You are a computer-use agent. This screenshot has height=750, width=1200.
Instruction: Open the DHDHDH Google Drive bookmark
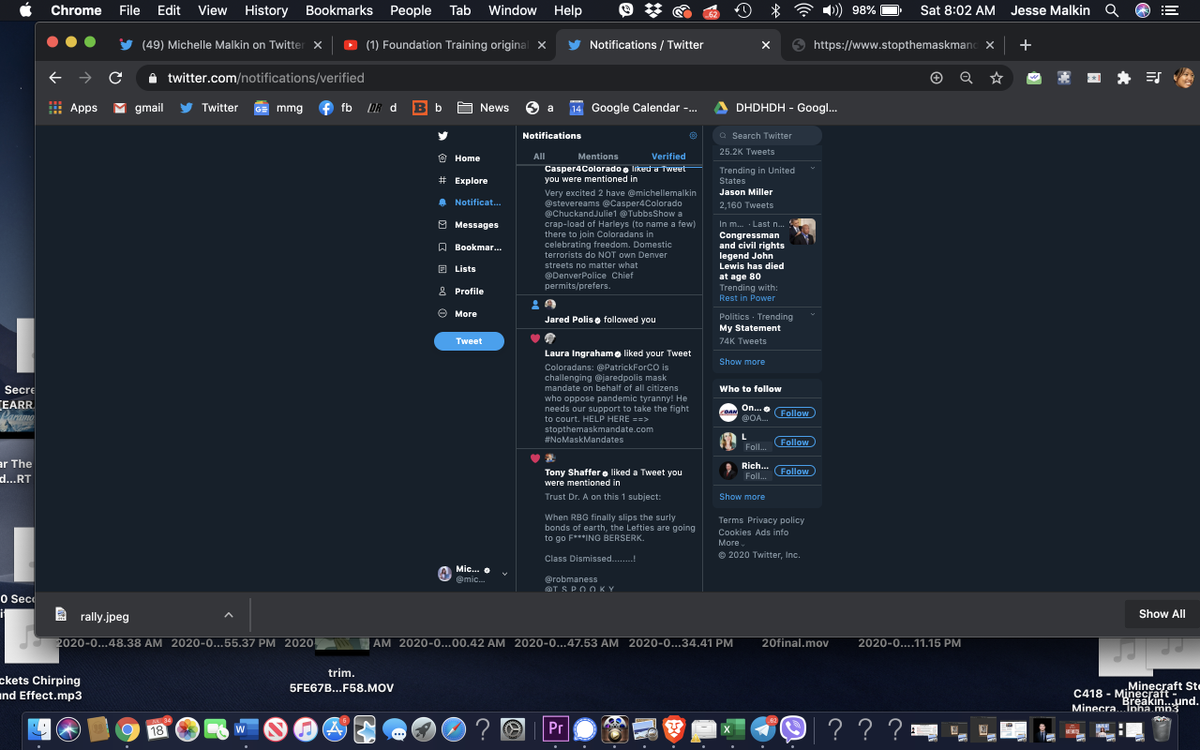775,108
